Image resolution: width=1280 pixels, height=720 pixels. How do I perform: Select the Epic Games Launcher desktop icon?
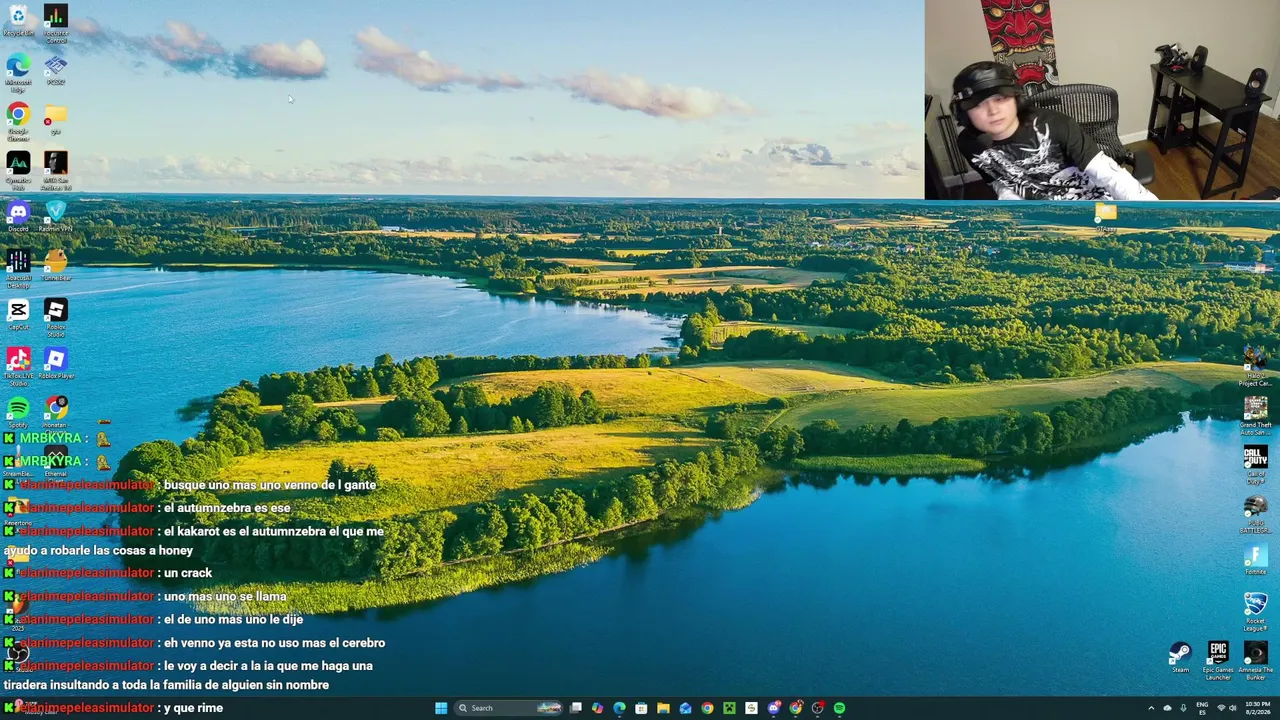pos(1218,660)
